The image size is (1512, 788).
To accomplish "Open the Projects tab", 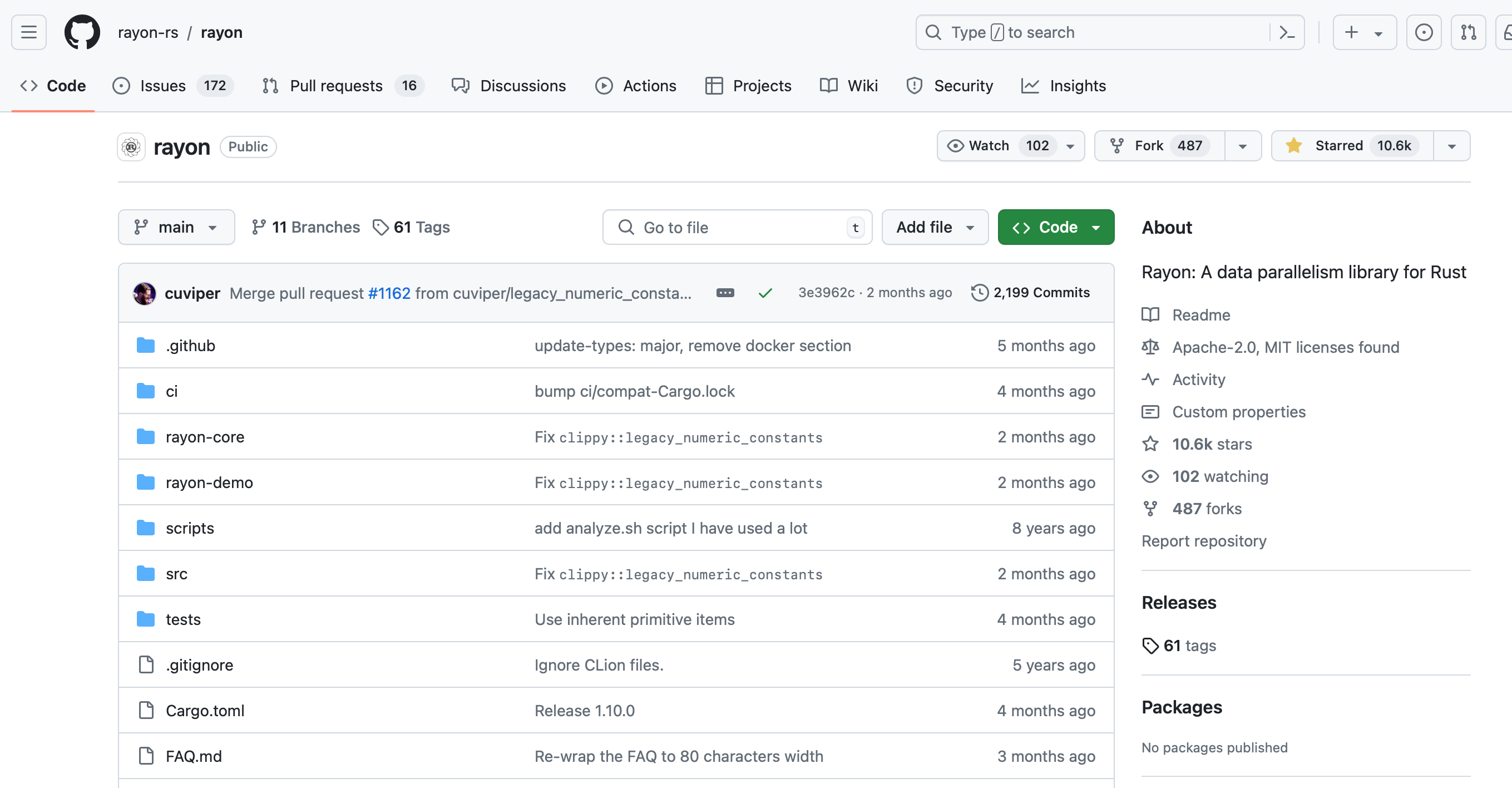I will point(748,86).
